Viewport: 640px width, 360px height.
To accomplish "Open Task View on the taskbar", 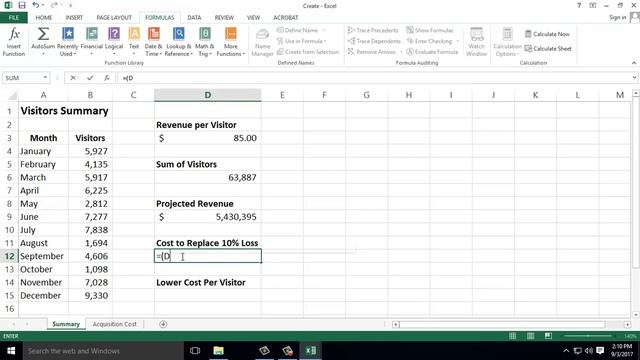I will 195,351.
